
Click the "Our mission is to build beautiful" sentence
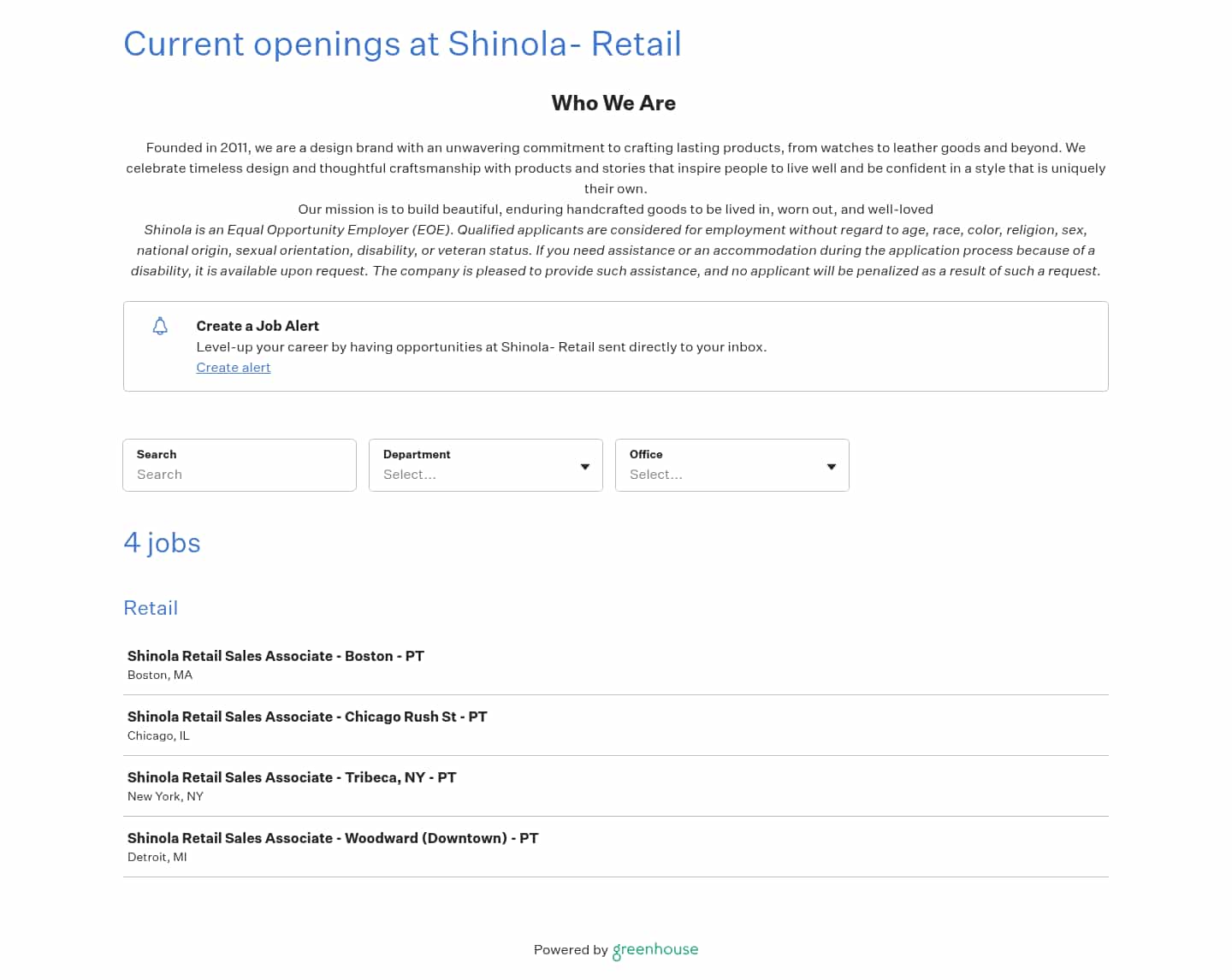point(615,210)
